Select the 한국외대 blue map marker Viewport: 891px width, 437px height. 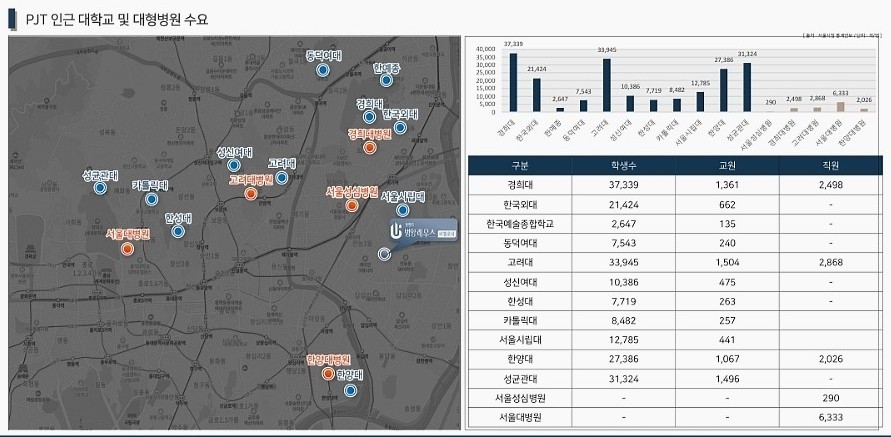click(x=401, y=127)
